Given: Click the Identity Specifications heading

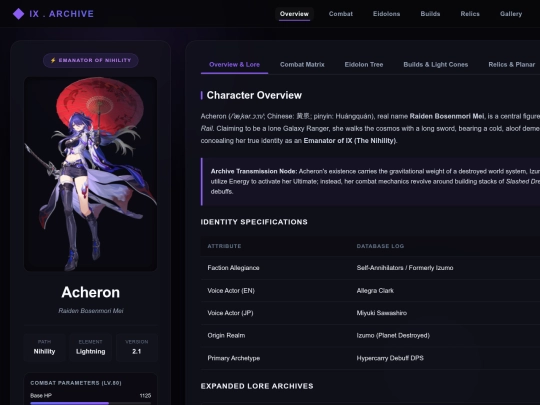Looking at the screenshot, I should pyautogui.click(x=254, y=222).
